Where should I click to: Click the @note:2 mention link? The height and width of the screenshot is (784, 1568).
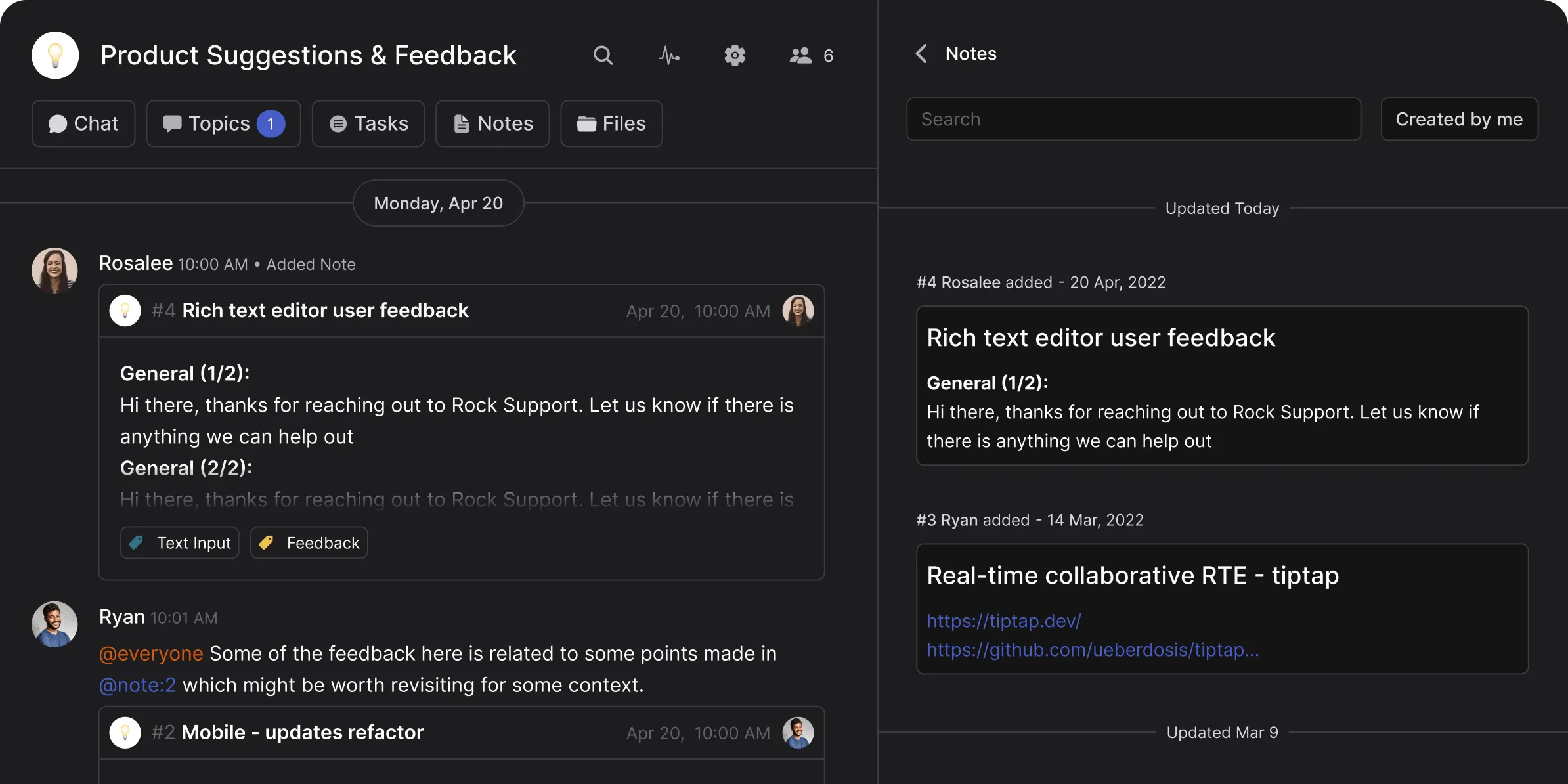point(137,685)
